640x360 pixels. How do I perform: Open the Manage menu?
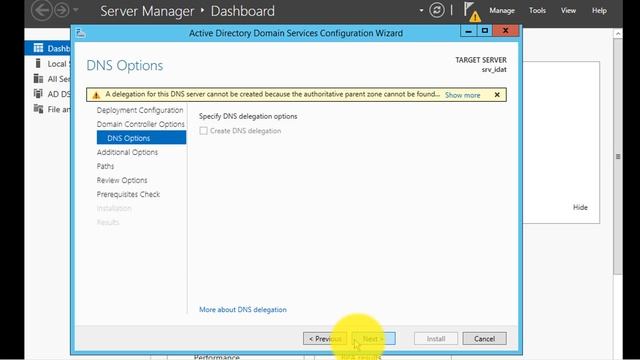[x=502, y=11]
